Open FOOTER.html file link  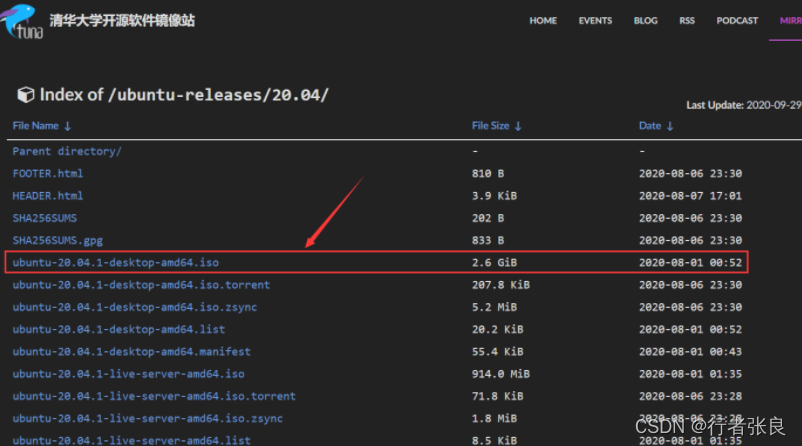pyautogui.click(x=48, y=173)
